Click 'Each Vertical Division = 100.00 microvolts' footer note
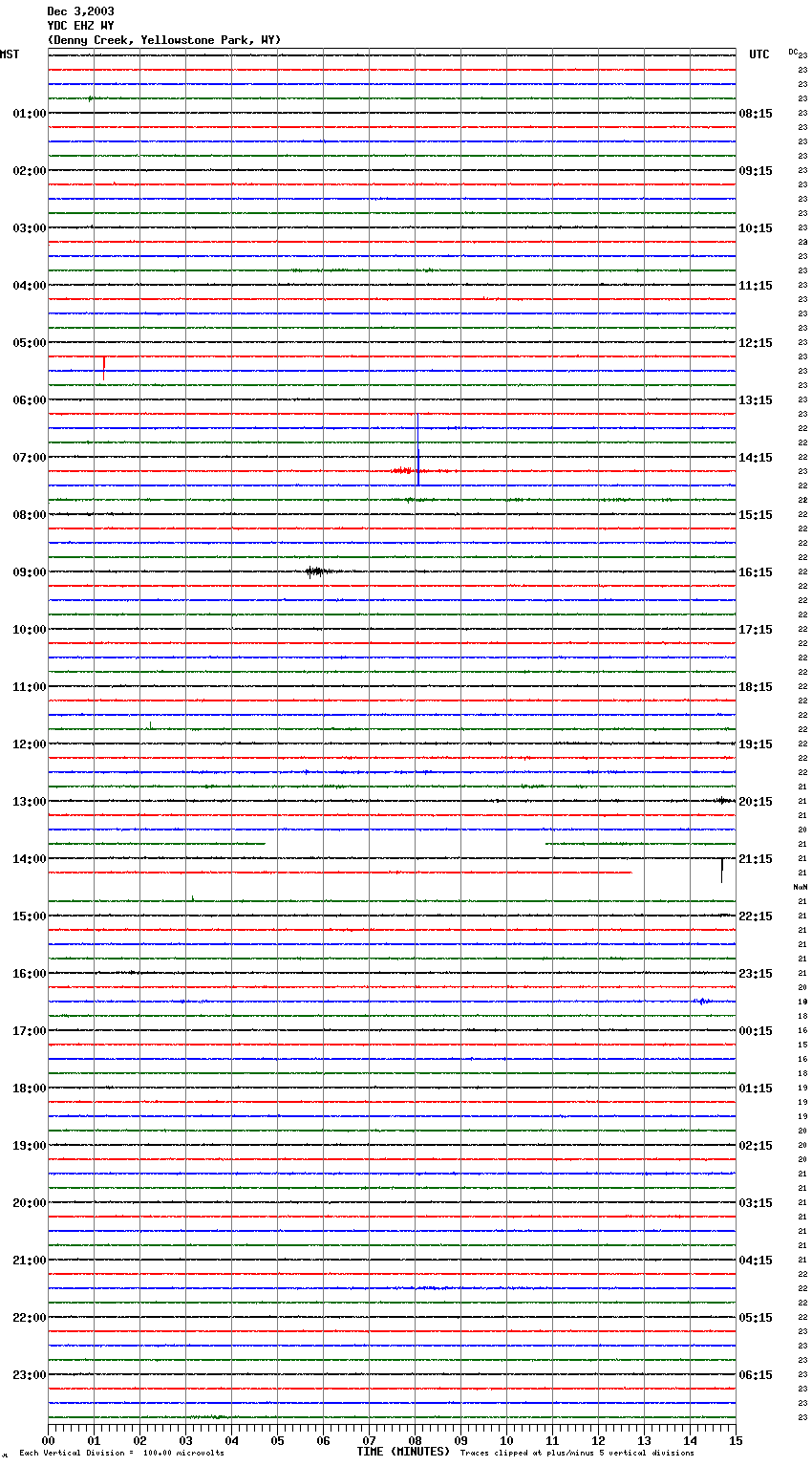The height and width of the screenshot is (1466, 812). (121, 1453)
